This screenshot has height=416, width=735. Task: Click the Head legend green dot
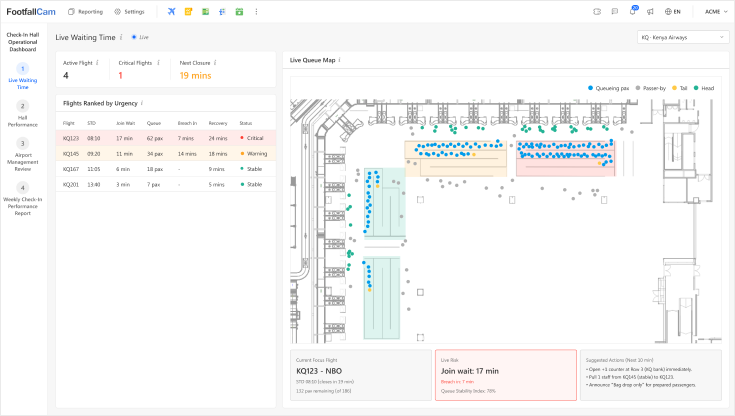[696, 88]
